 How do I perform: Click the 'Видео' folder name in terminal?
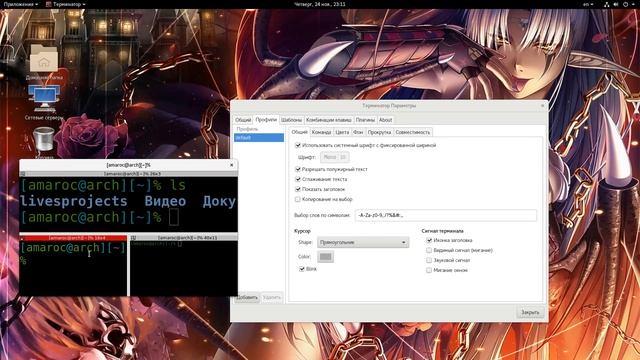click(x=165, y=201)
